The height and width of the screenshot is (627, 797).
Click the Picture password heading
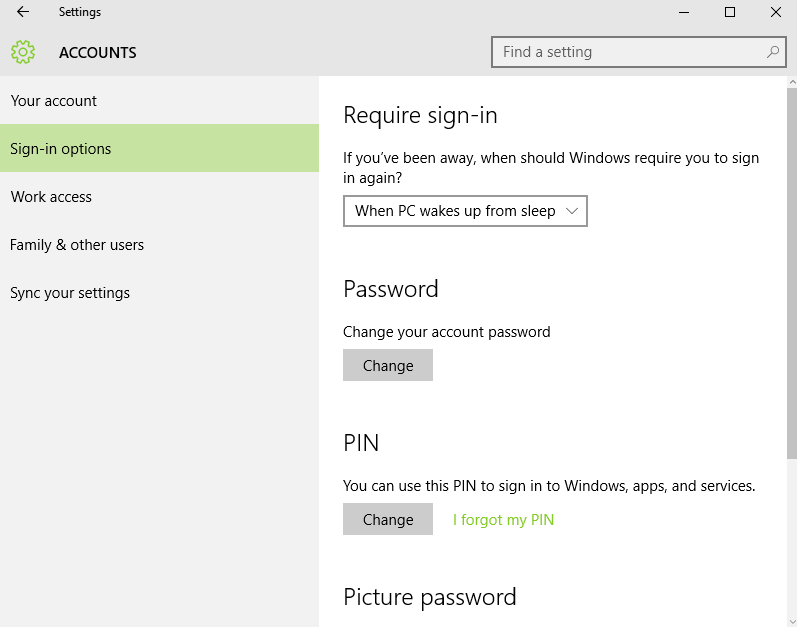coord(430,597)
